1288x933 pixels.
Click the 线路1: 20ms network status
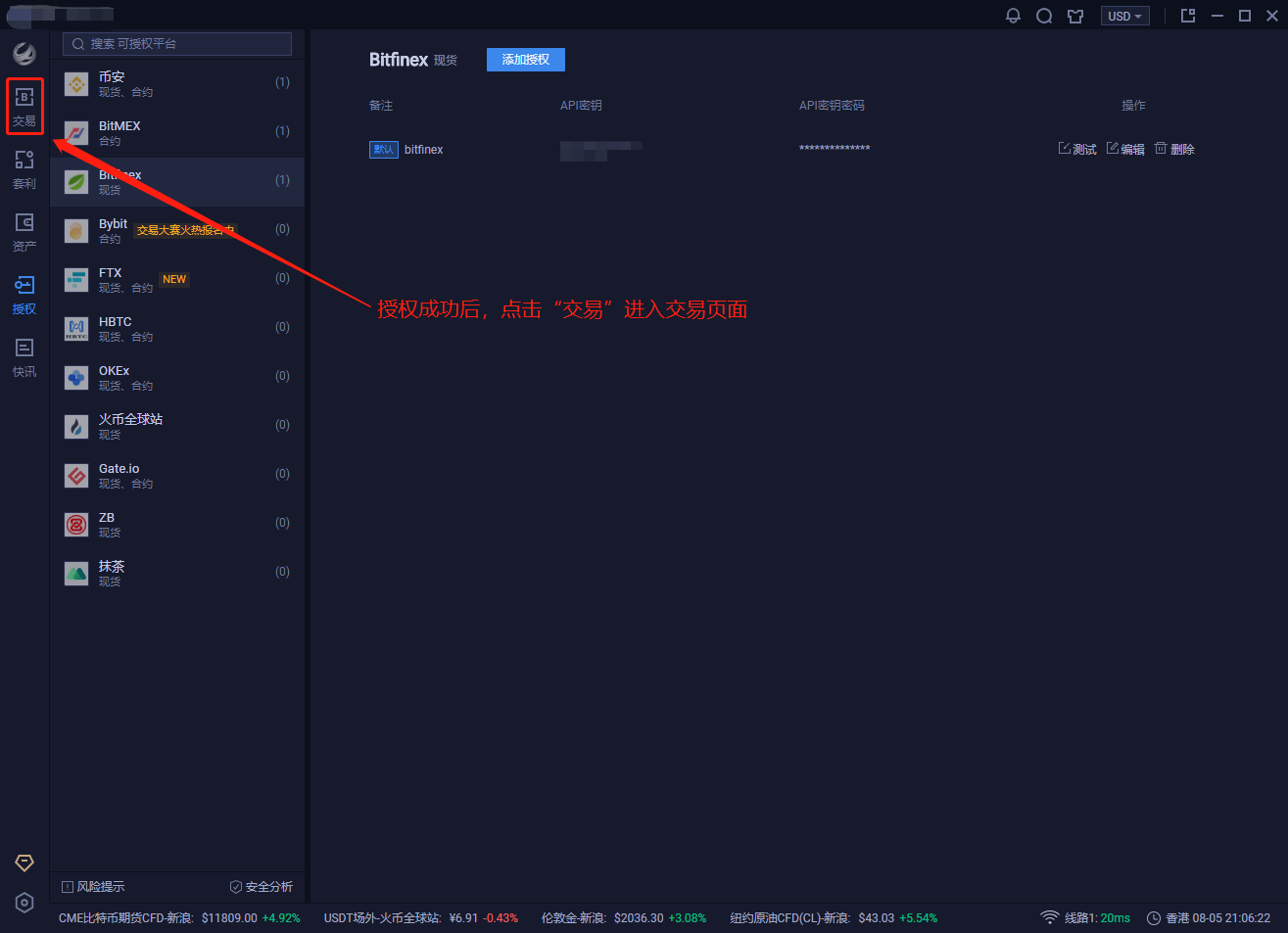point(1085,918)
